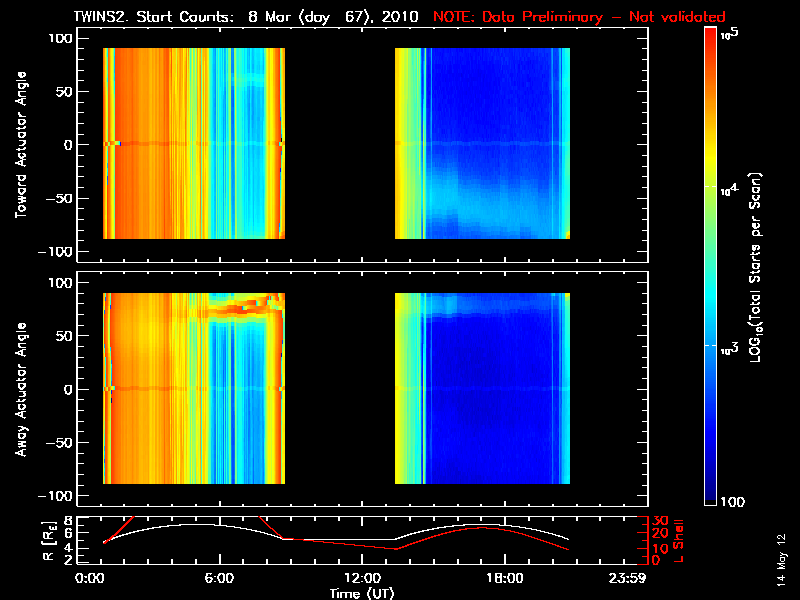Click '100' tick on Toward panel axis
This screenshot has height=600, width=800.
click(60, 38)
